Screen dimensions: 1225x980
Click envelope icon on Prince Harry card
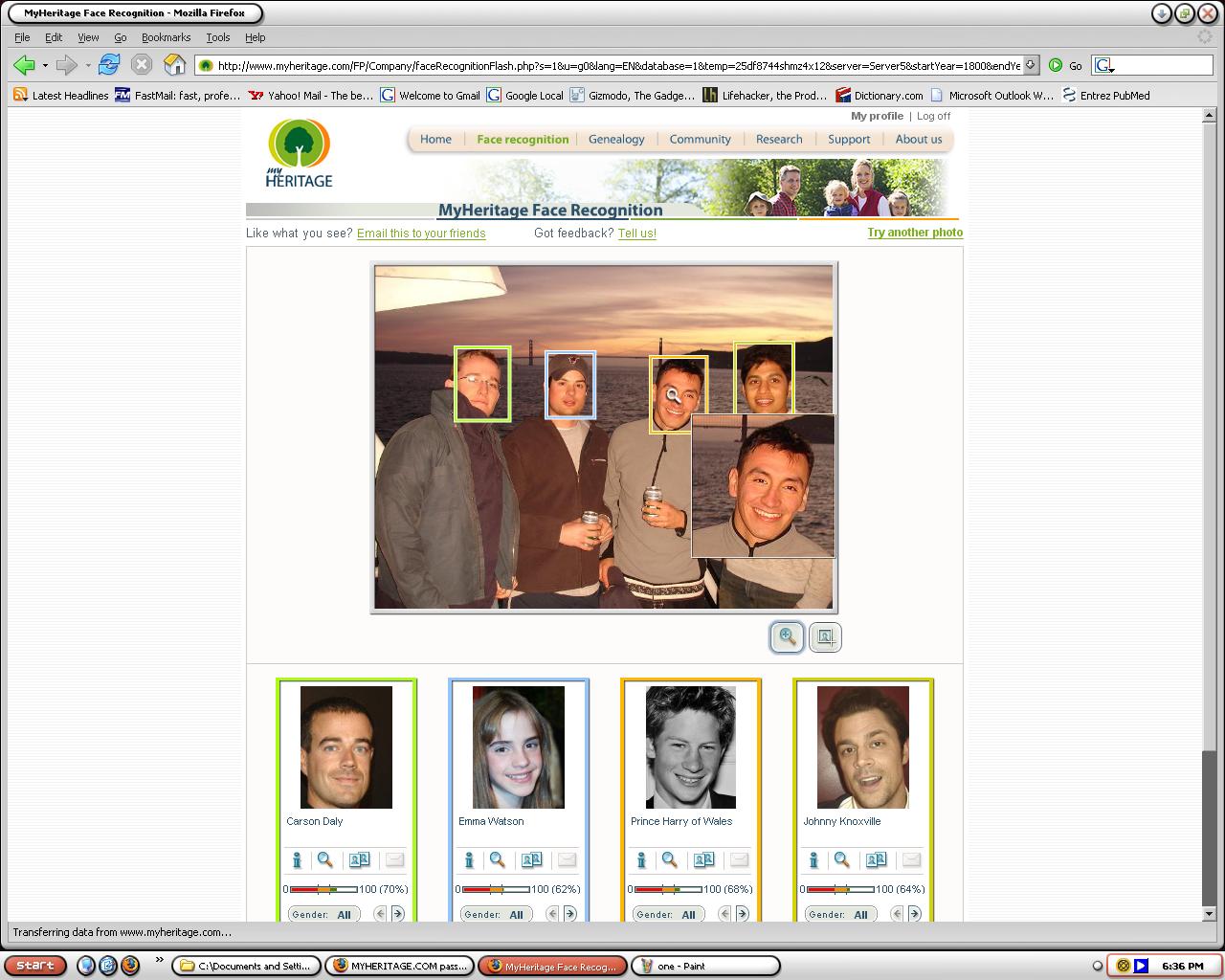coord(739,859)
